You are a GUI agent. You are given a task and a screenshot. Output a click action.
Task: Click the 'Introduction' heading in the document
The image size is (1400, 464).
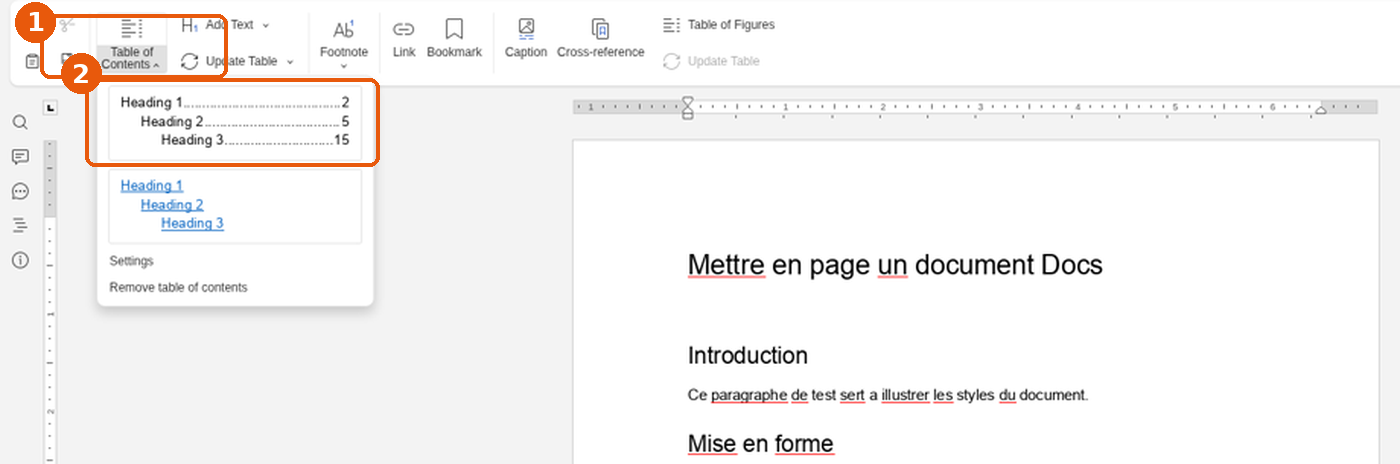(748, 355)
